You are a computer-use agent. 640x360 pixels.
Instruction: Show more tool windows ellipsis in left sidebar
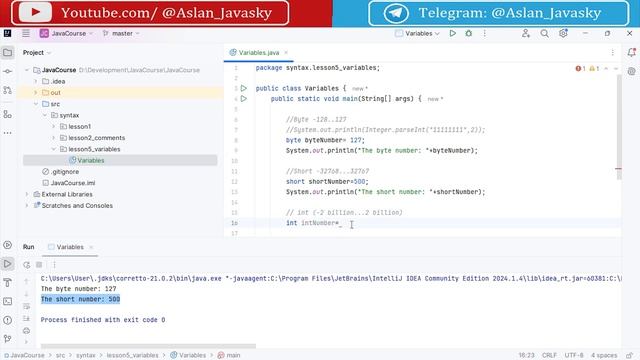[7, 133]
